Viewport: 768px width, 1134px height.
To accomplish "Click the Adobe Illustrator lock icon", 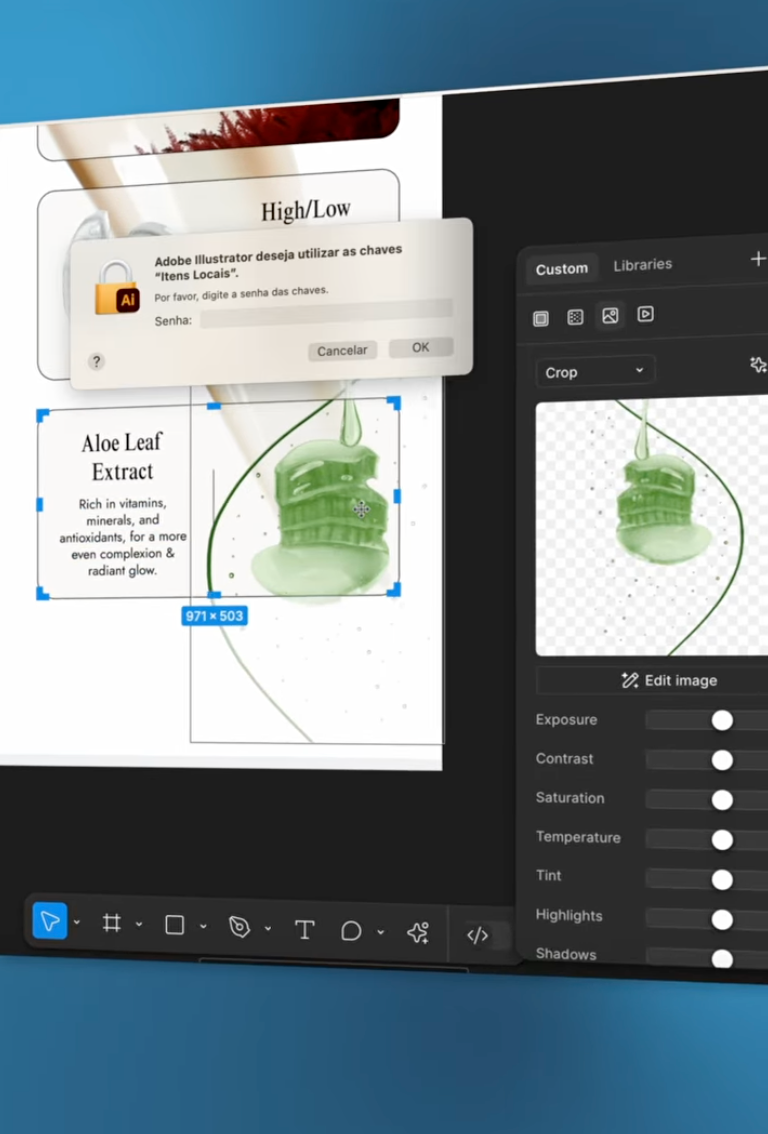I will click(116, 288).
